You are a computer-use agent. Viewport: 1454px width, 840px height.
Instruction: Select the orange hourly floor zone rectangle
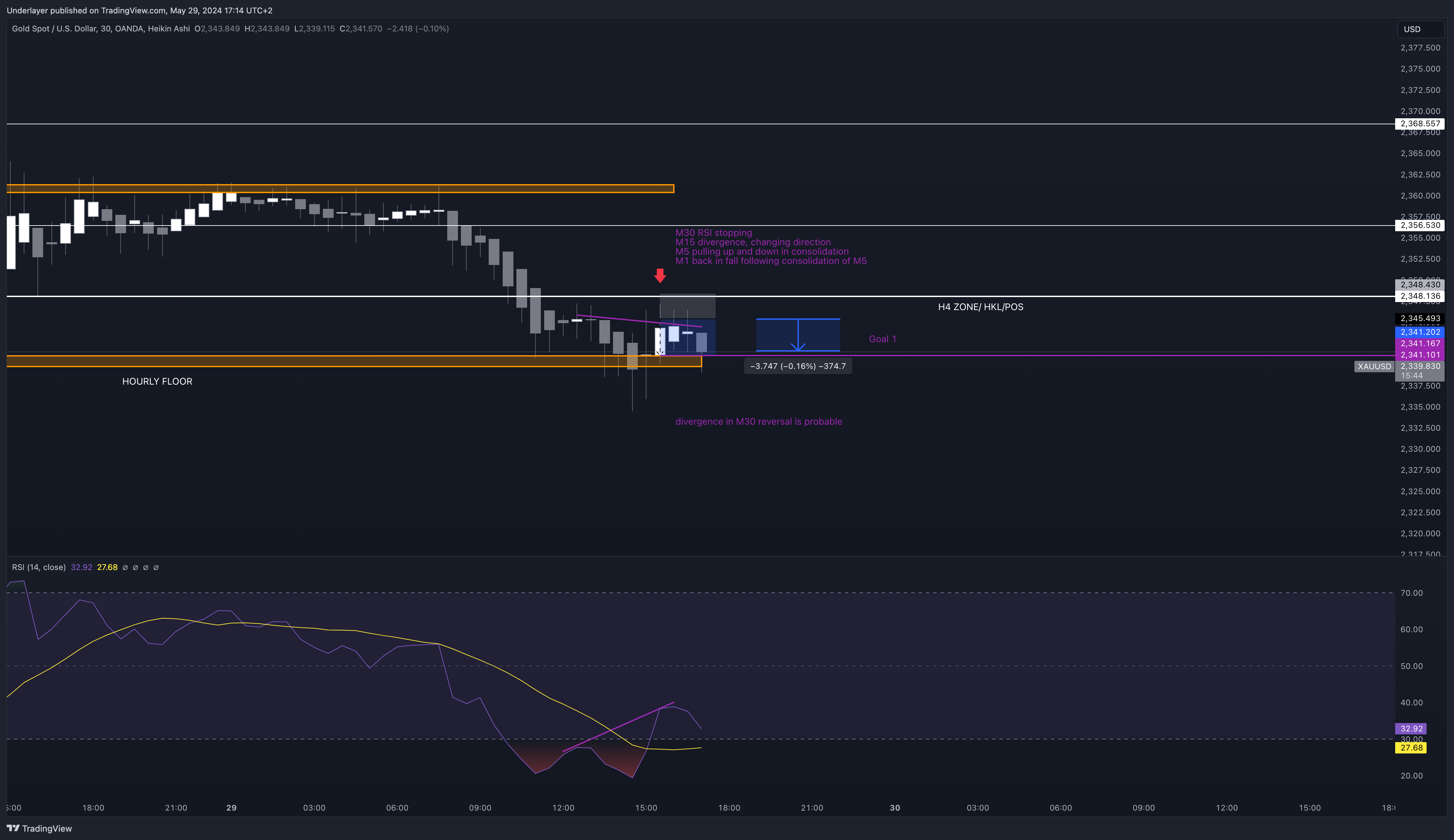pyautogui.click(x=354, y=362)
